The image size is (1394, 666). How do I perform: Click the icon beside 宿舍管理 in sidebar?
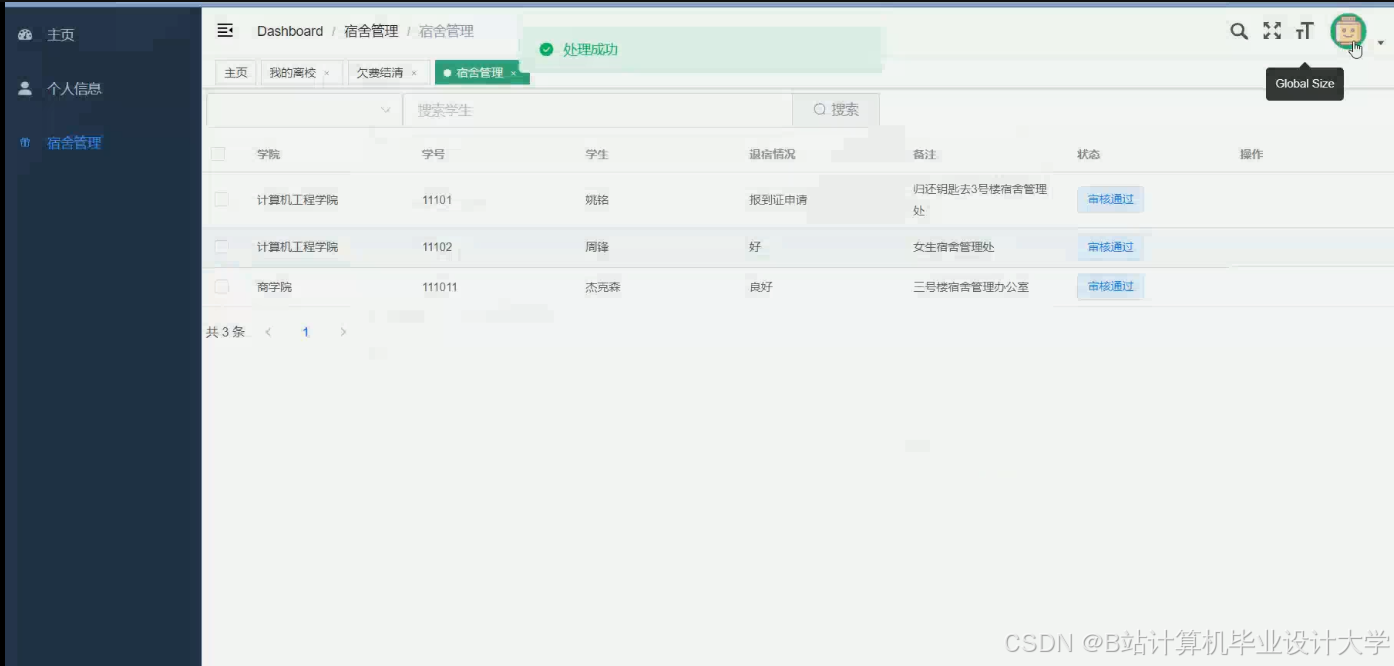tap(24, 142)
